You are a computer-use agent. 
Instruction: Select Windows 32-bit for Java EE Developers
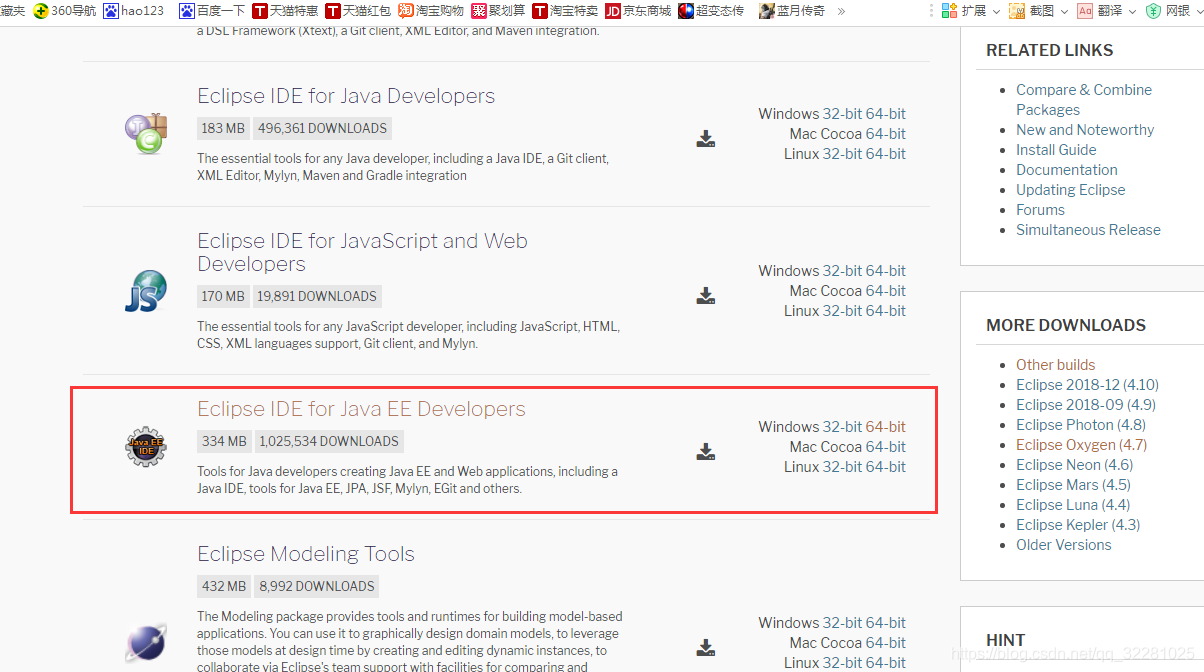tap(842, 427)
